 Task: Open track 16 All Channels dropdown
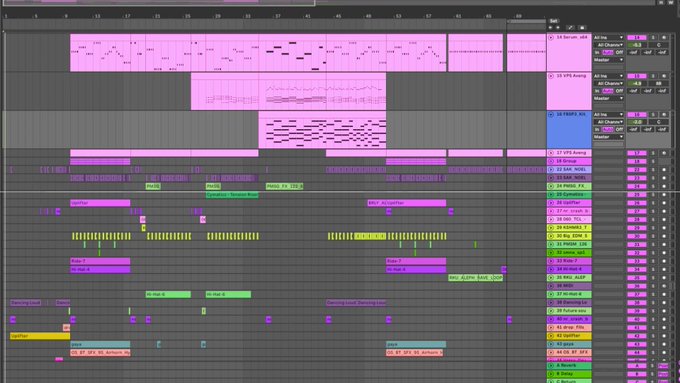pyautogui.click(x=609, y=122)
